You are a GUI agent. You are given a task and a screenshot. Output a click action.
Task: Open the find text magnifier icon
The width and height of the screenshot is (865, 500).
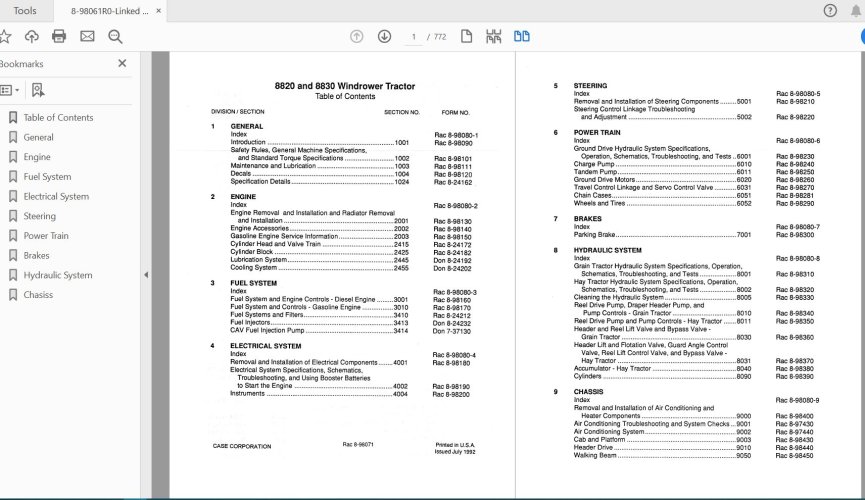tap(115, 36)
